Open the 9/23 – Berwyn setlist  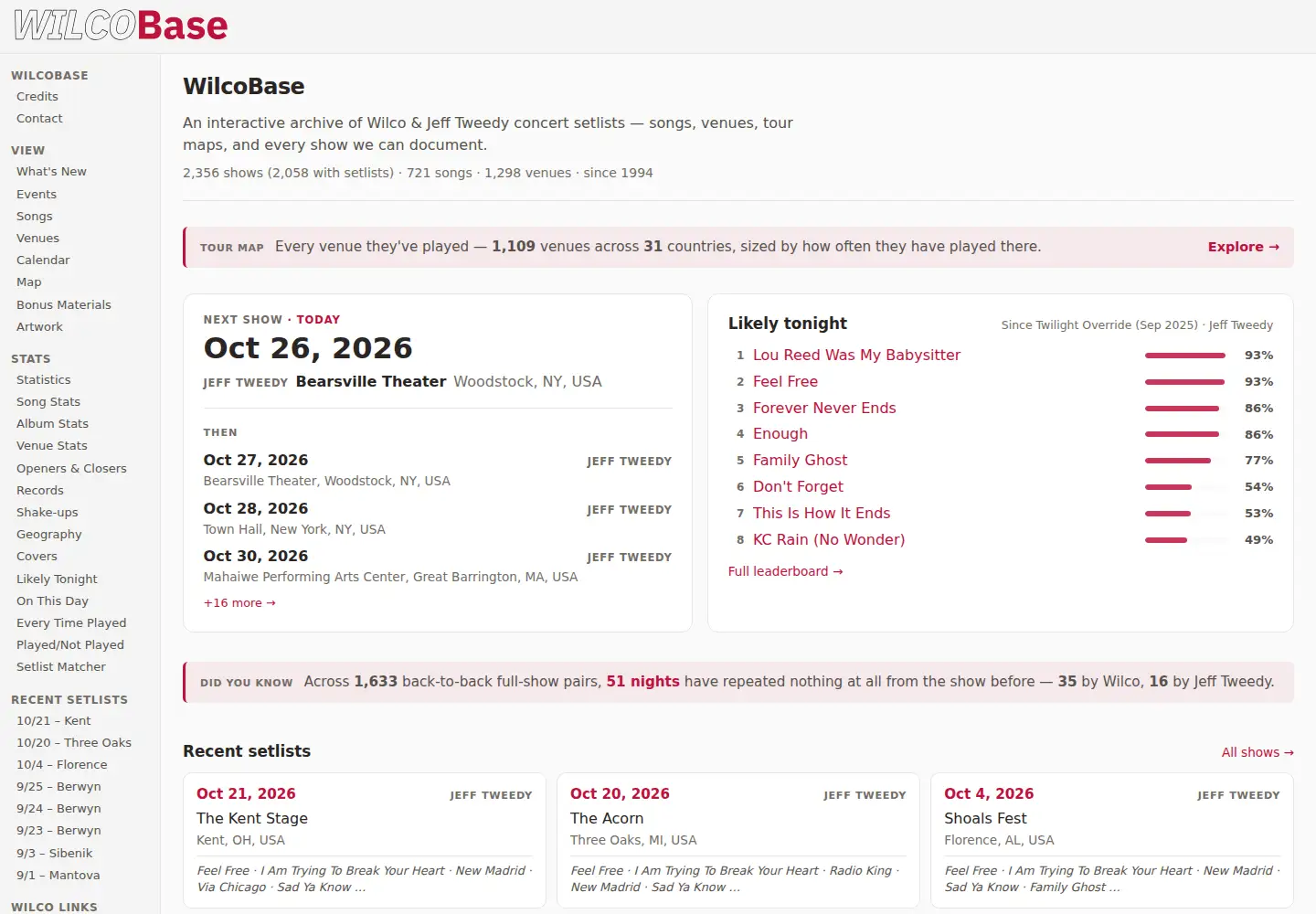58,831
